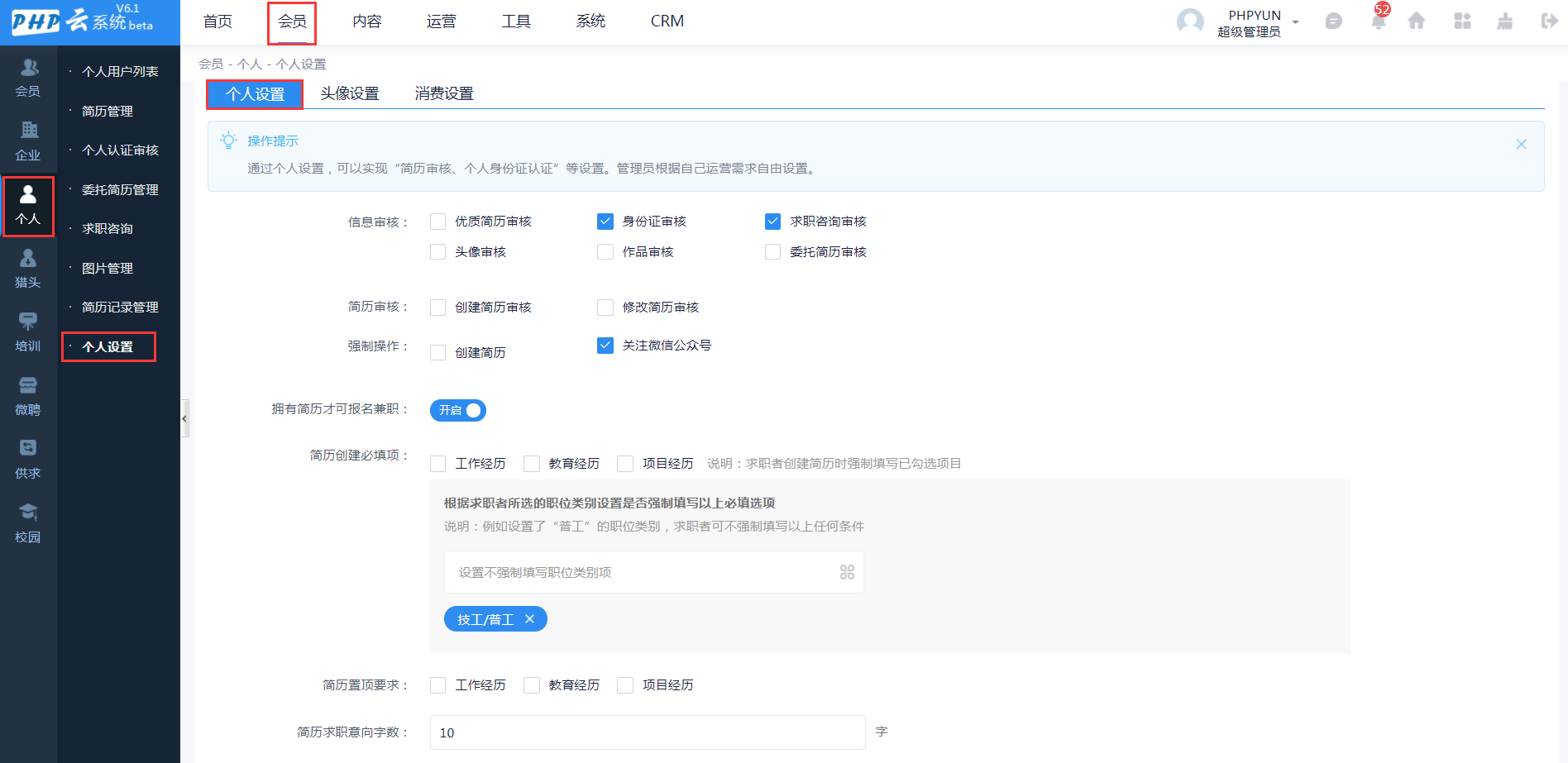Open 求职咨询 submenu item
Screen dimensions: 1568x763
pos(108,229)
